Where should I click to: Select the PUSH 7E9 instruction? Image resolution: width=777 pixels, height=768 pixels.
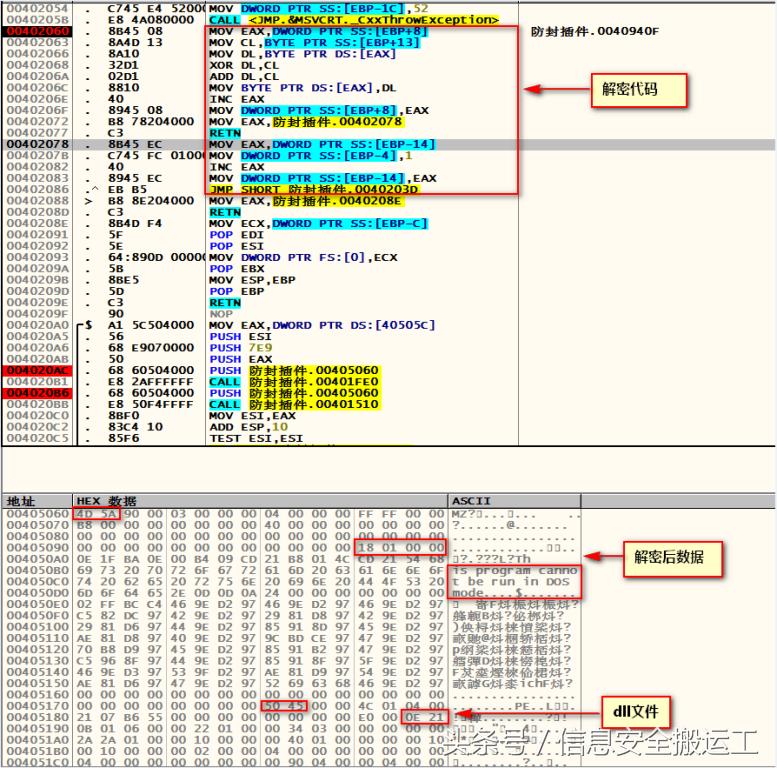click(240, 348)
